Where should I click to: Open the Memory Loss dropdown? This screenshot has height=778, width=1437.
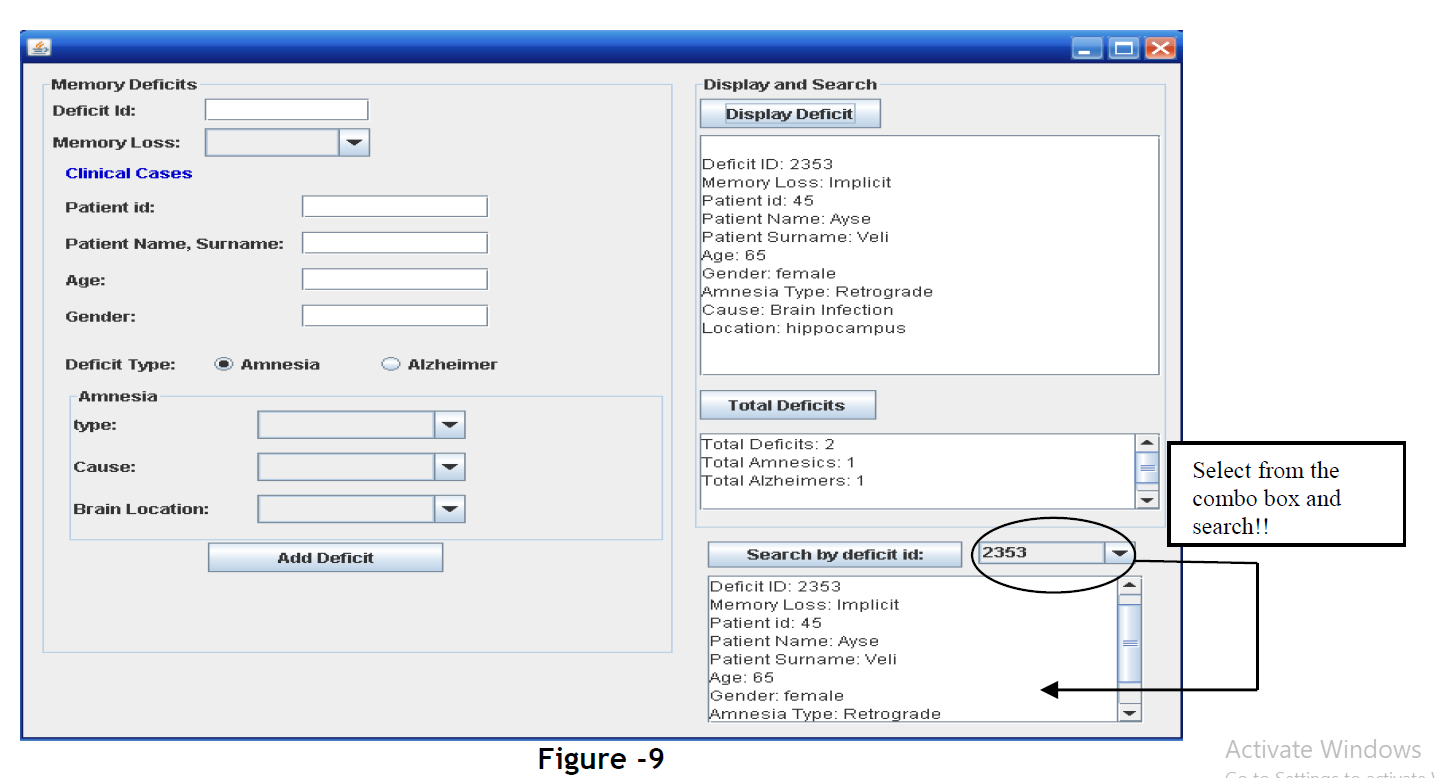click(x=355, y=142)
